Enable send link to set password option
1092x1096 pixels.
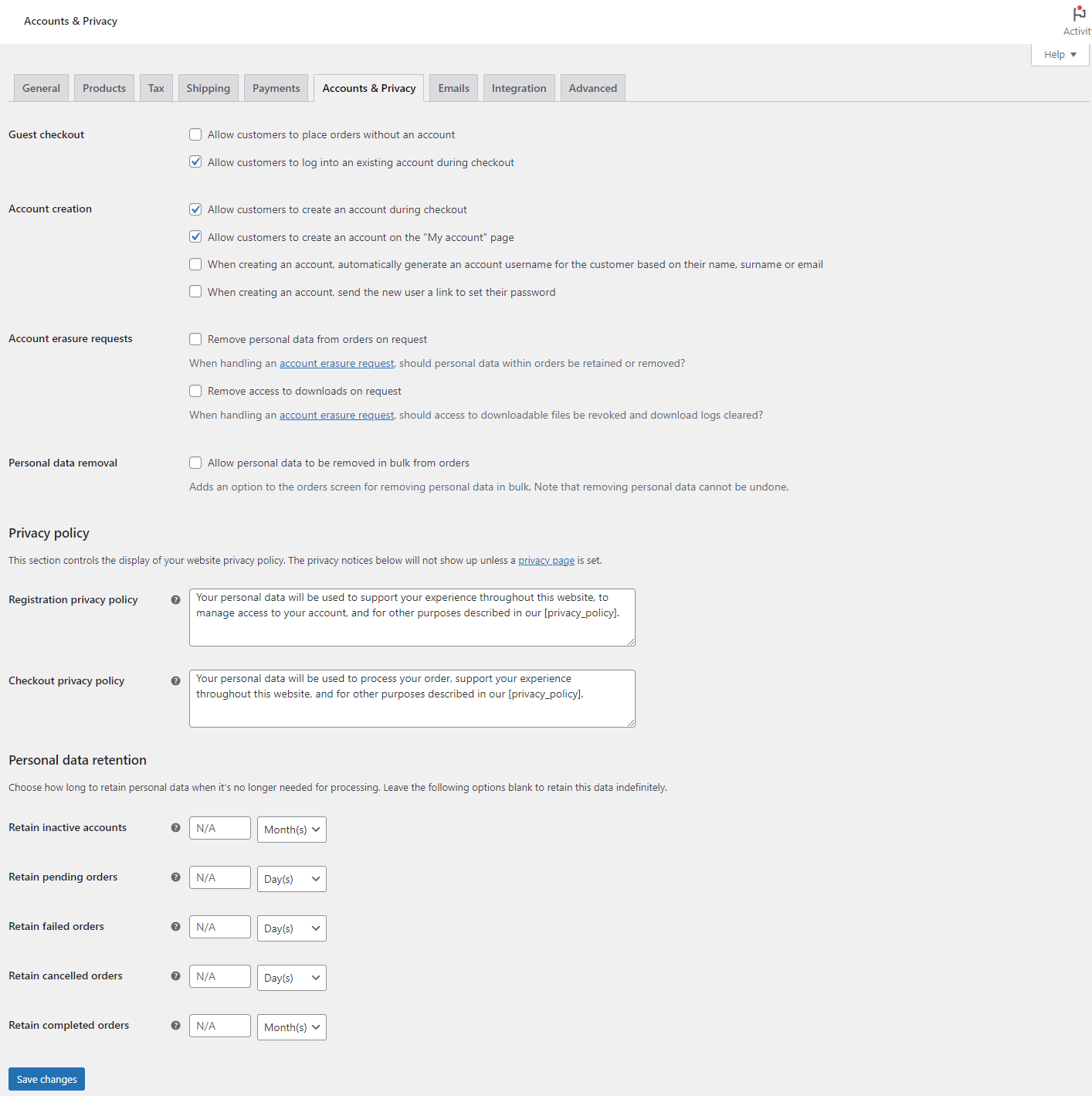point(195,292)
